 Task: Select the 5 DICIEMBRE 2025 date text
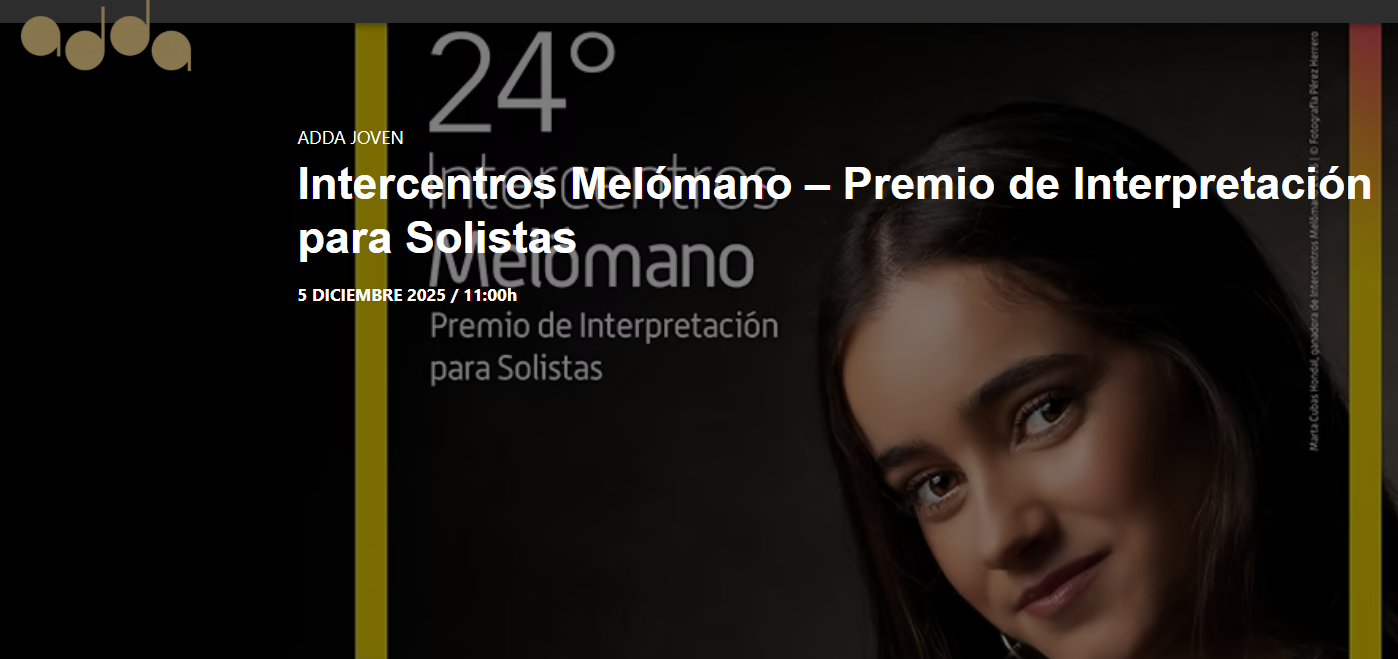pyautogui.click(x=372, y=295)
